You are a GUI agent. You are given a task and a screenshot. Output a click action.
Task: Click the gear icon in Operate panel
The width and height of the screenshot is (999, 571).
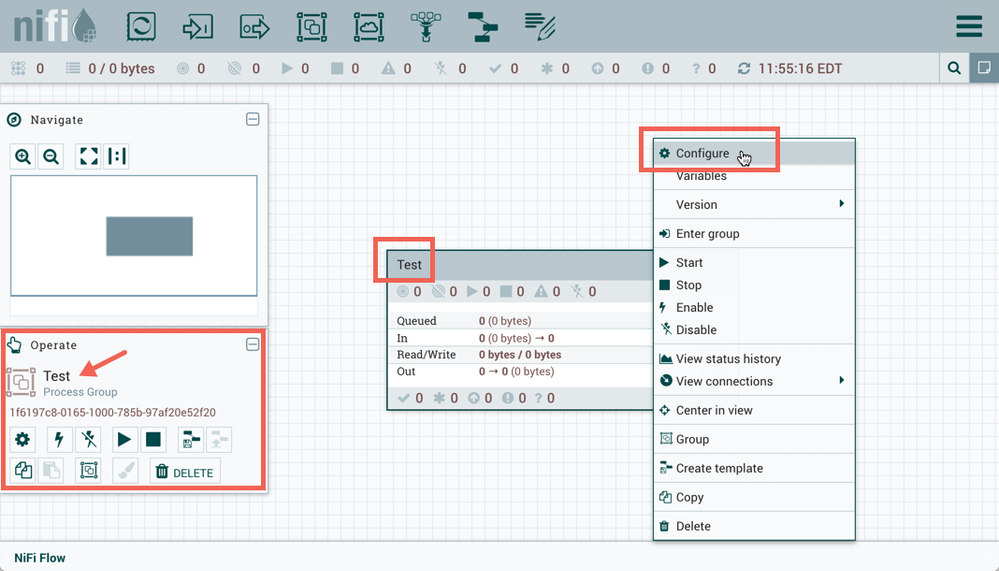22,439
